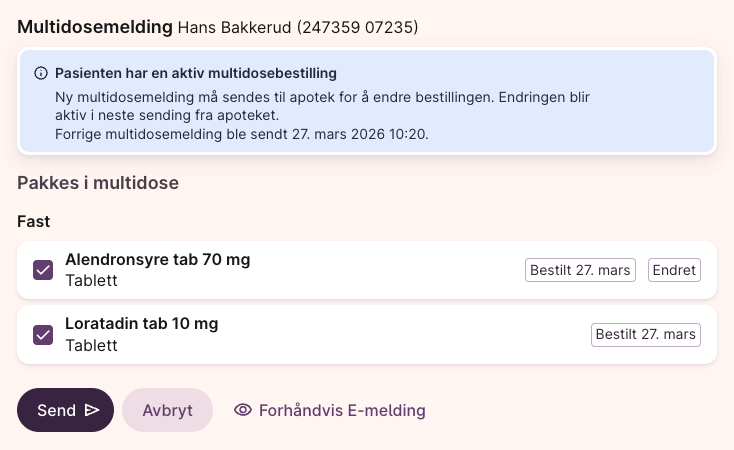Open the Forhåndsvis E-melding preview link
Screen dimensions: 734x450
click(341, 410)
